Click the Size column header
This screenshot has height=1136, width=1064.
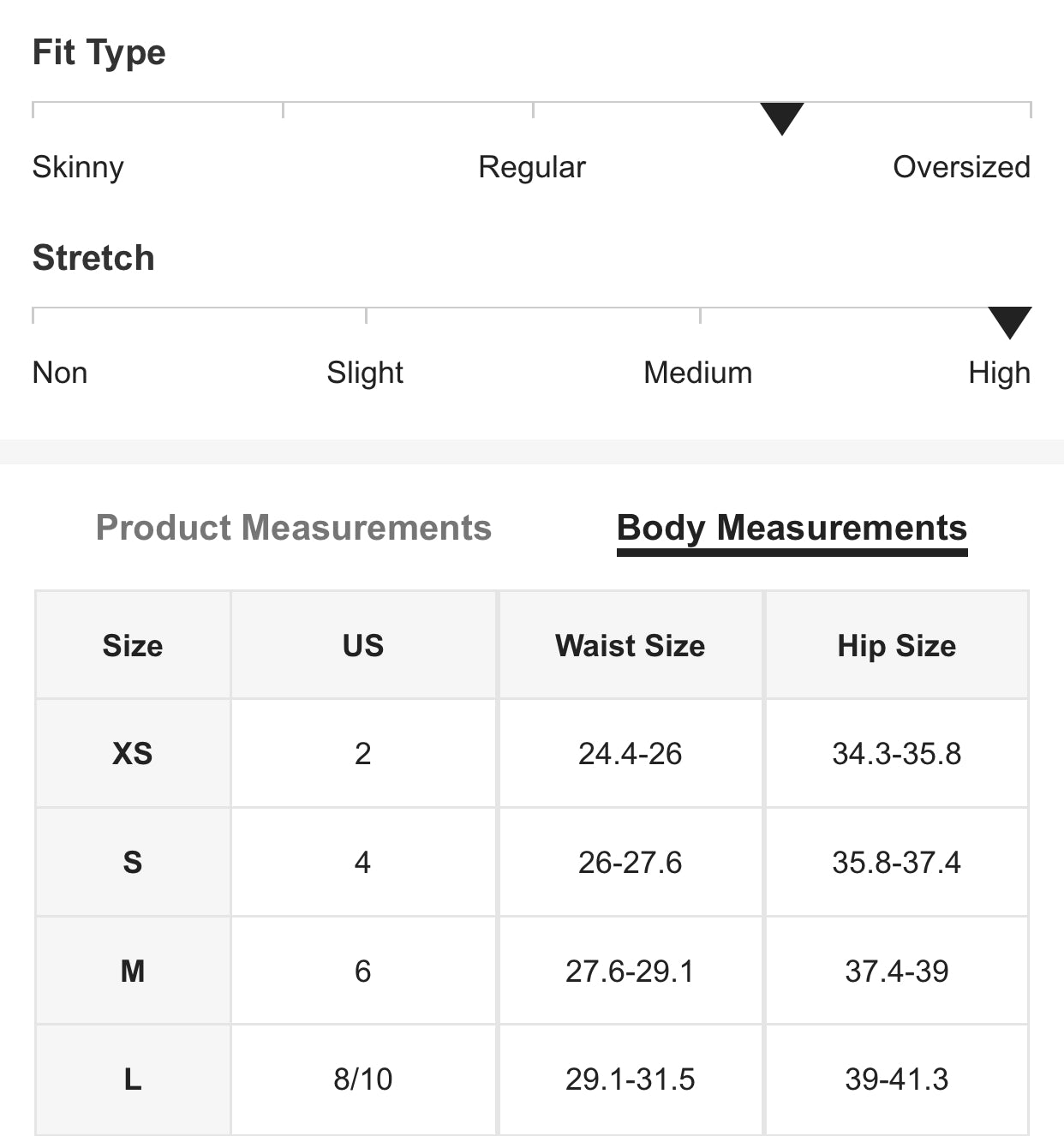click(133, 645)
